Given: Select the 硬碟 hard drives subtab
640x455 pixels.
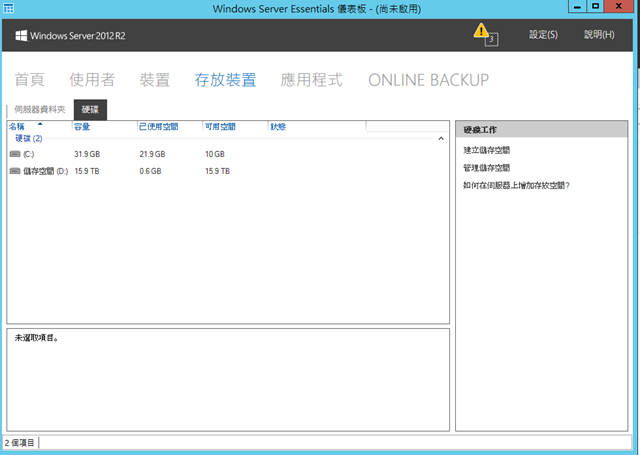Looking at the screenshot, I should 90,109.
